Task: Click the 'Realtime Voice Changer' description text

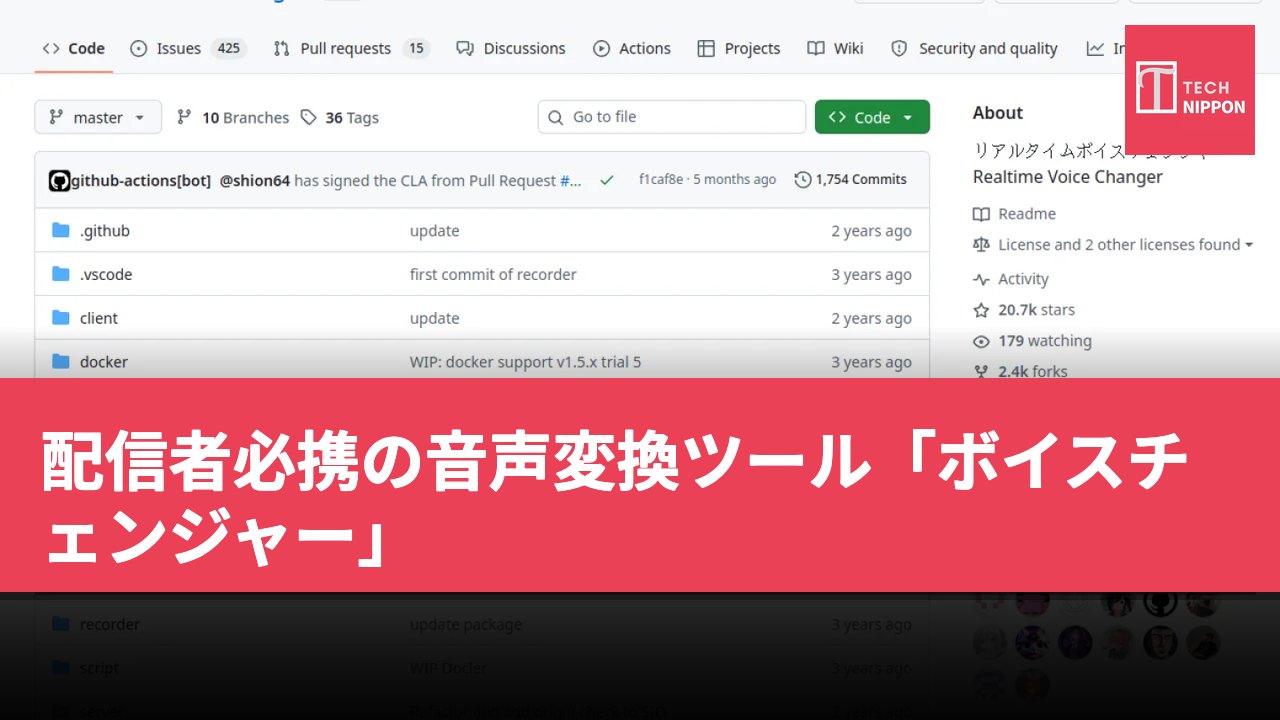Action: click(x=1068, y=177)
